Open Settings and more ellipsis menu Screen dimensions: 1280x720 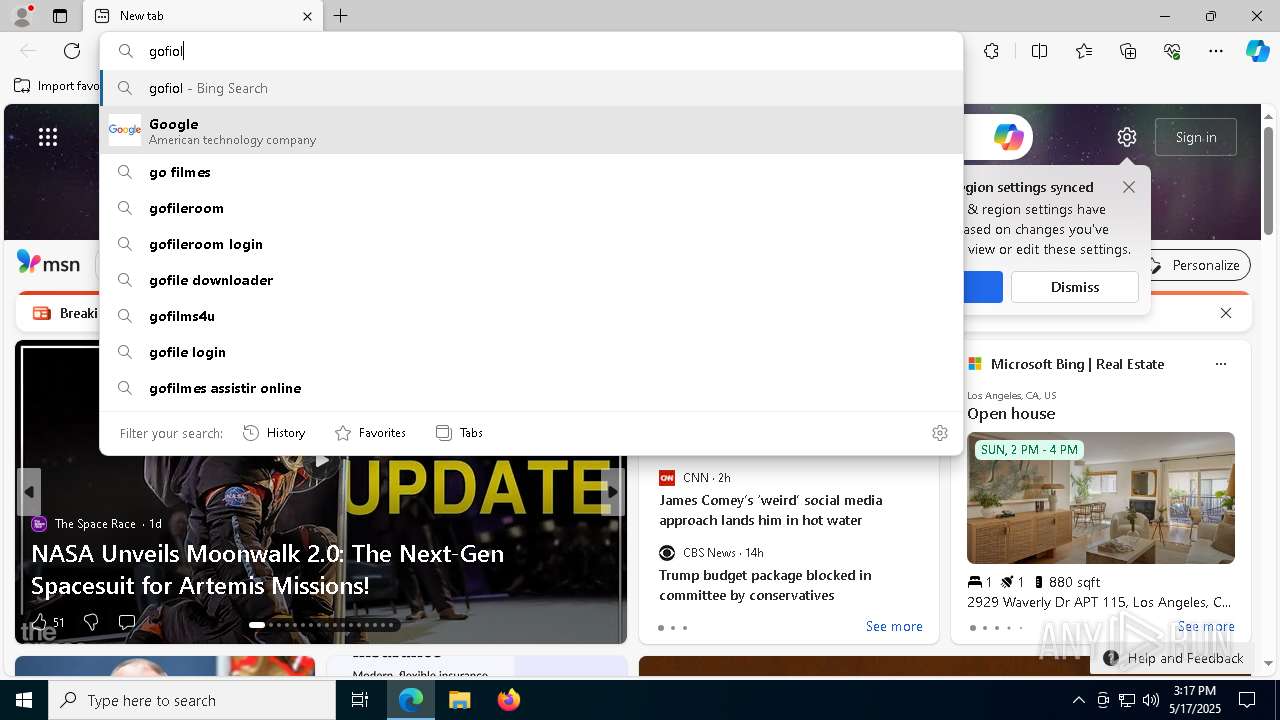pyautogui.click(x=1216, y=51)
